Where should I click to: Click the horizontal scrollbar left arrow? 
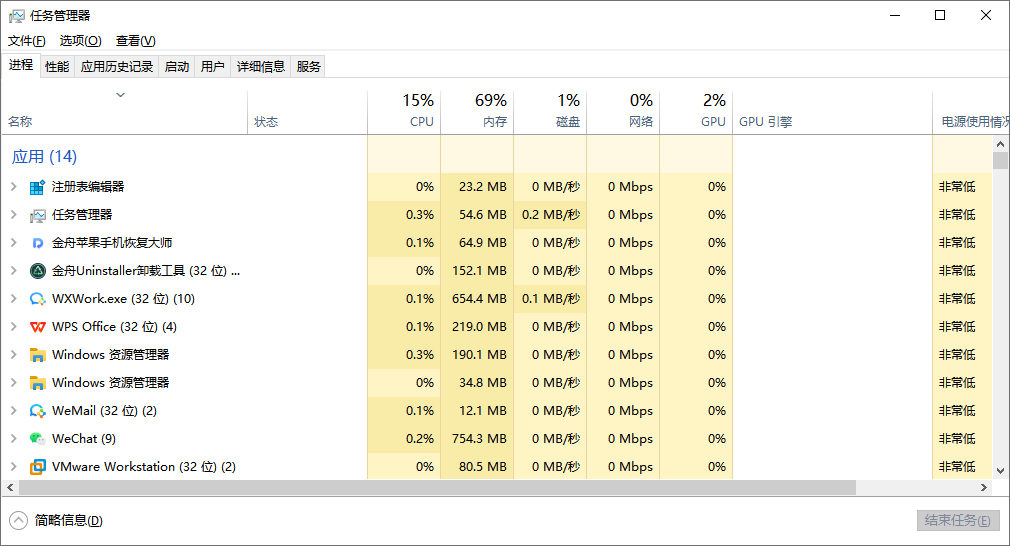click(10, 487)
